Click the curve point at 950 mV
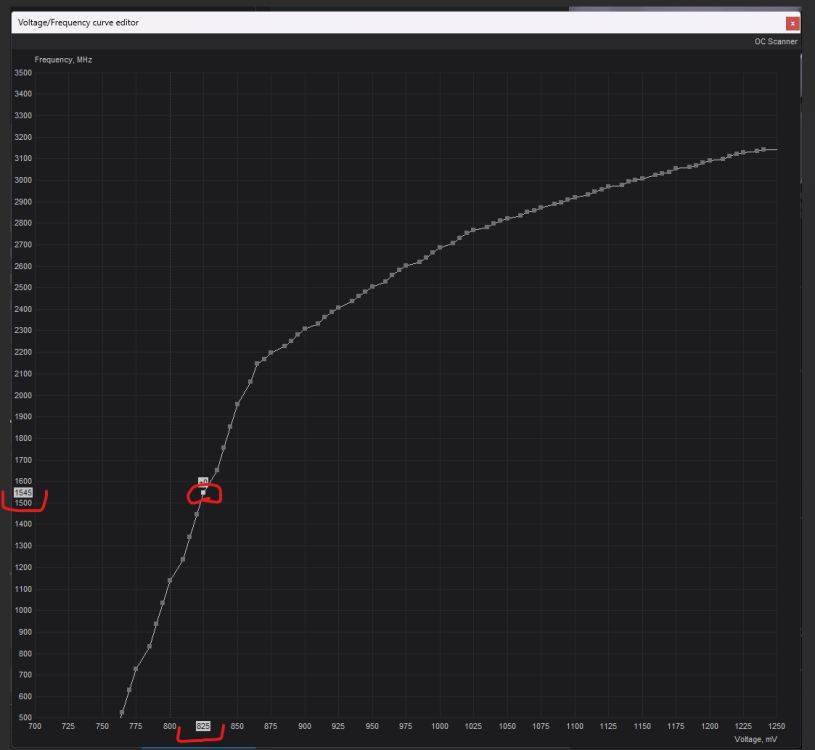The width and height of the screenshot is (815, 750). click(372, 287)
